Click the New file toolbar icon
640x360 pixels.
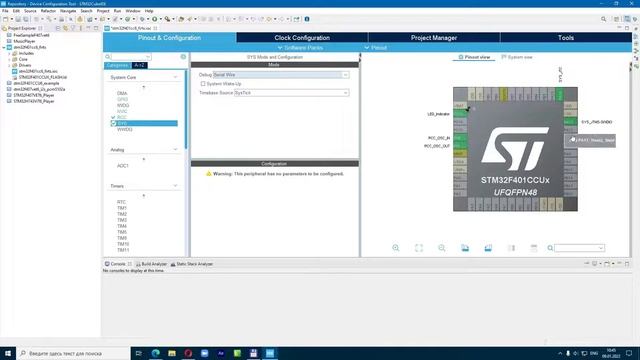(5, 19)
